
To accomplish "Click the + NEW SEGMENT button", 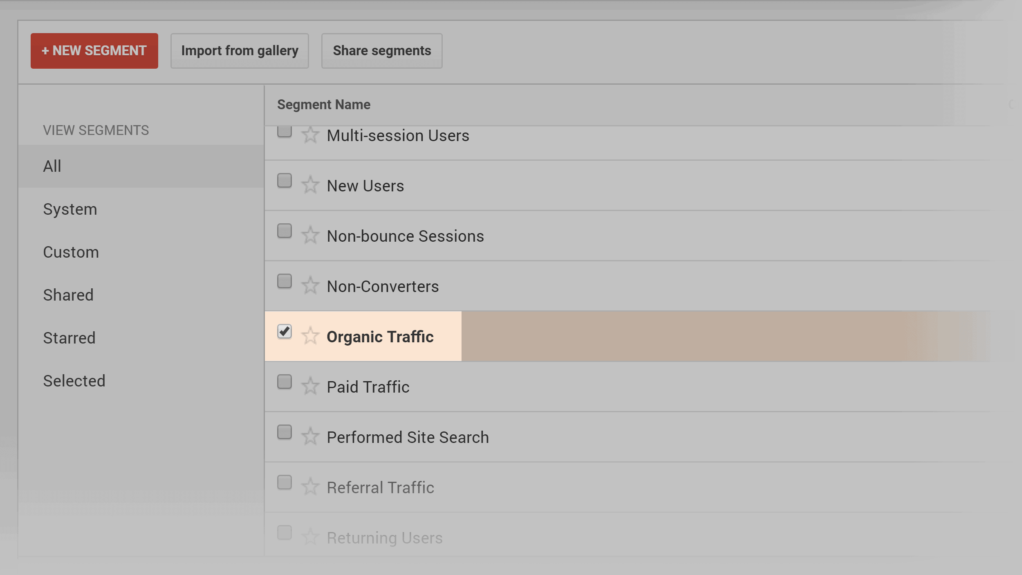I will point(94,51).
